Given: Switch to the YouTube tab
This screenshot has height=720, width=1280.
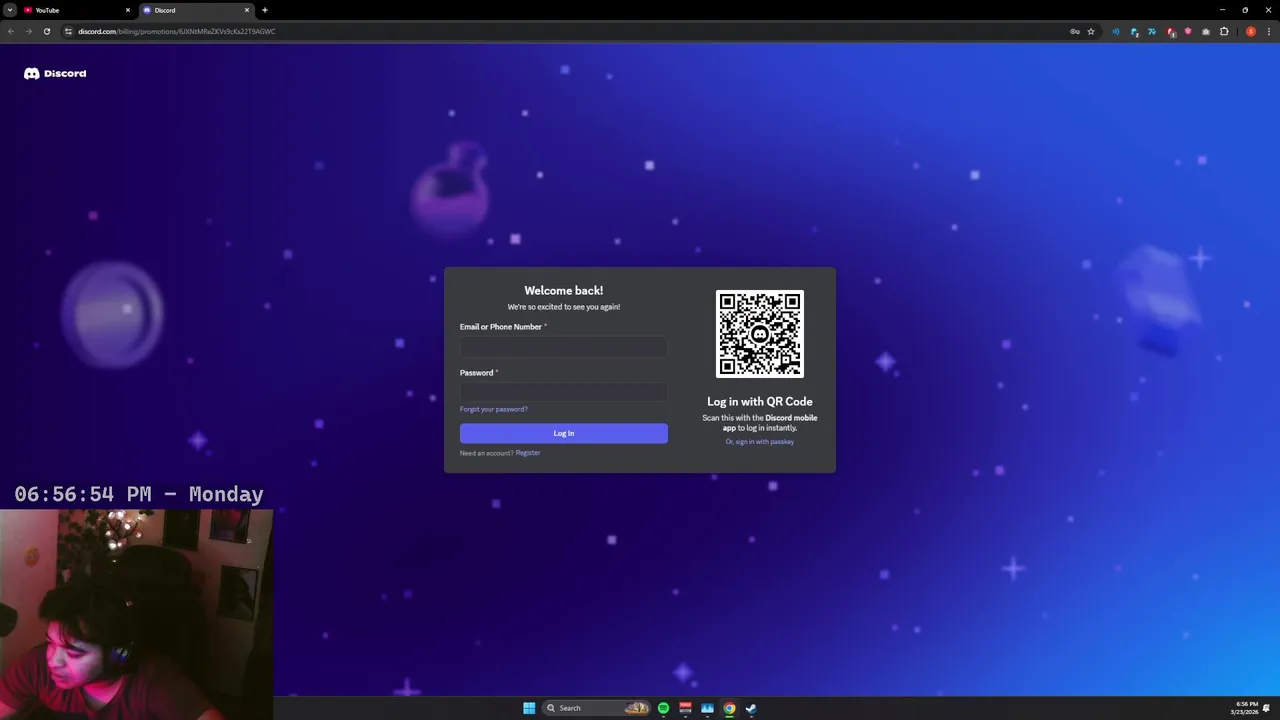Looking at the screenshot, I should 75,10.
